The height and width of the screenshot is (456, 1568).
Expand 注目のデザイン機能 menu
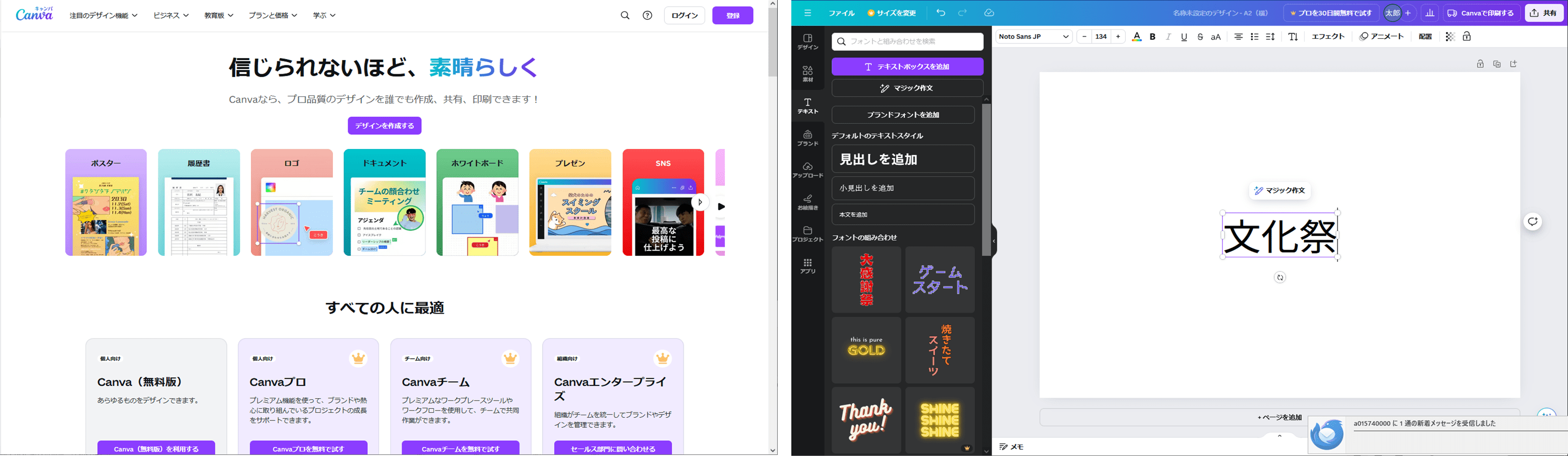pos(103,15)
